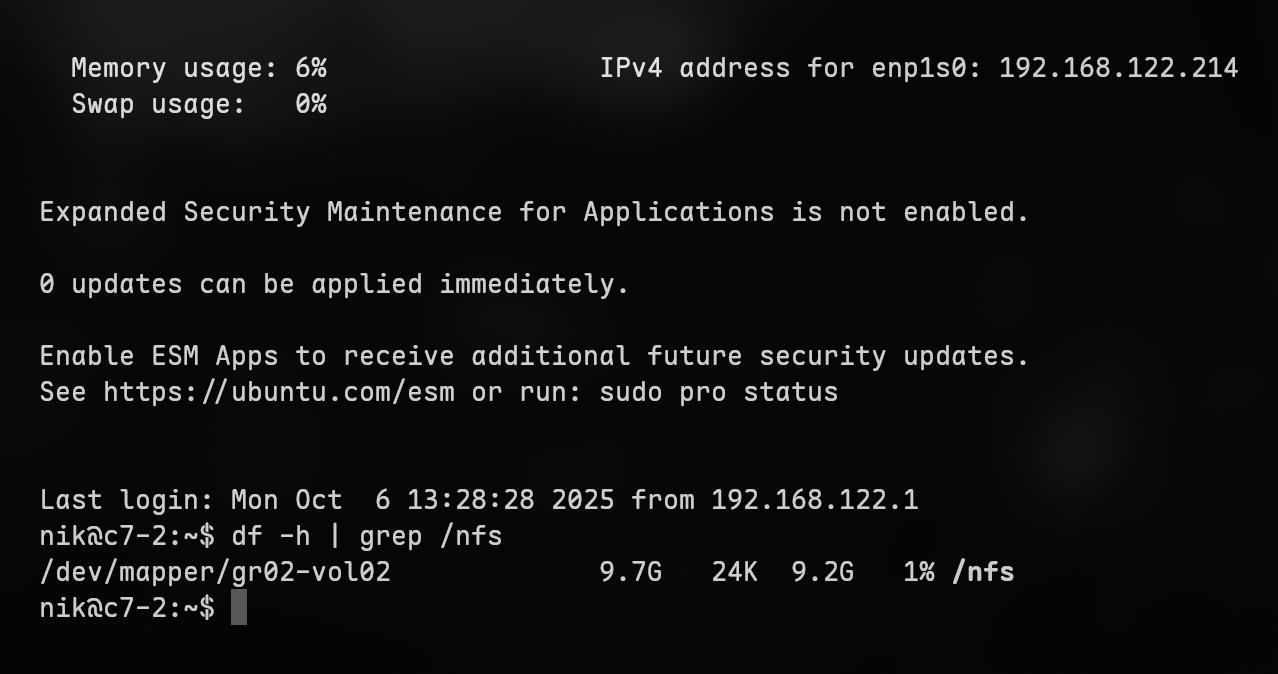The height and width of the screenshot is (674, 1278).
Task: Click the bold /nfs mount point
Action: click(983, 572)
